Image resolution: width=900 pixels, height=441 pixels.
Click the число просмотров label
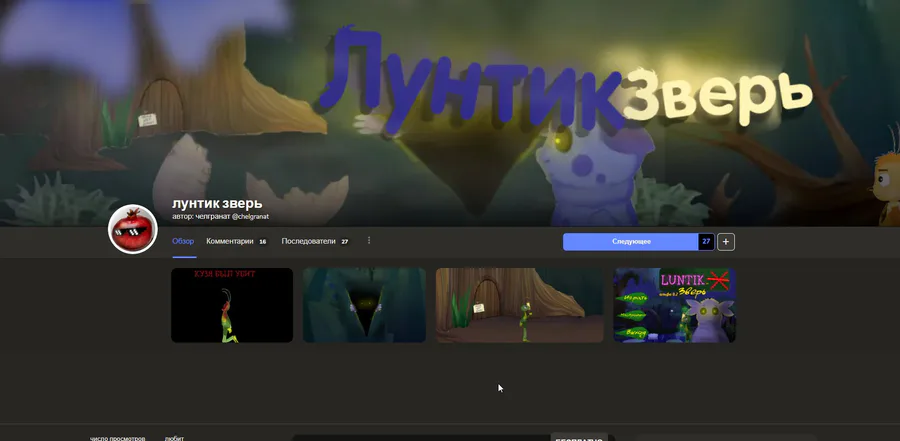pyautogui.click(x=118, y=439)
